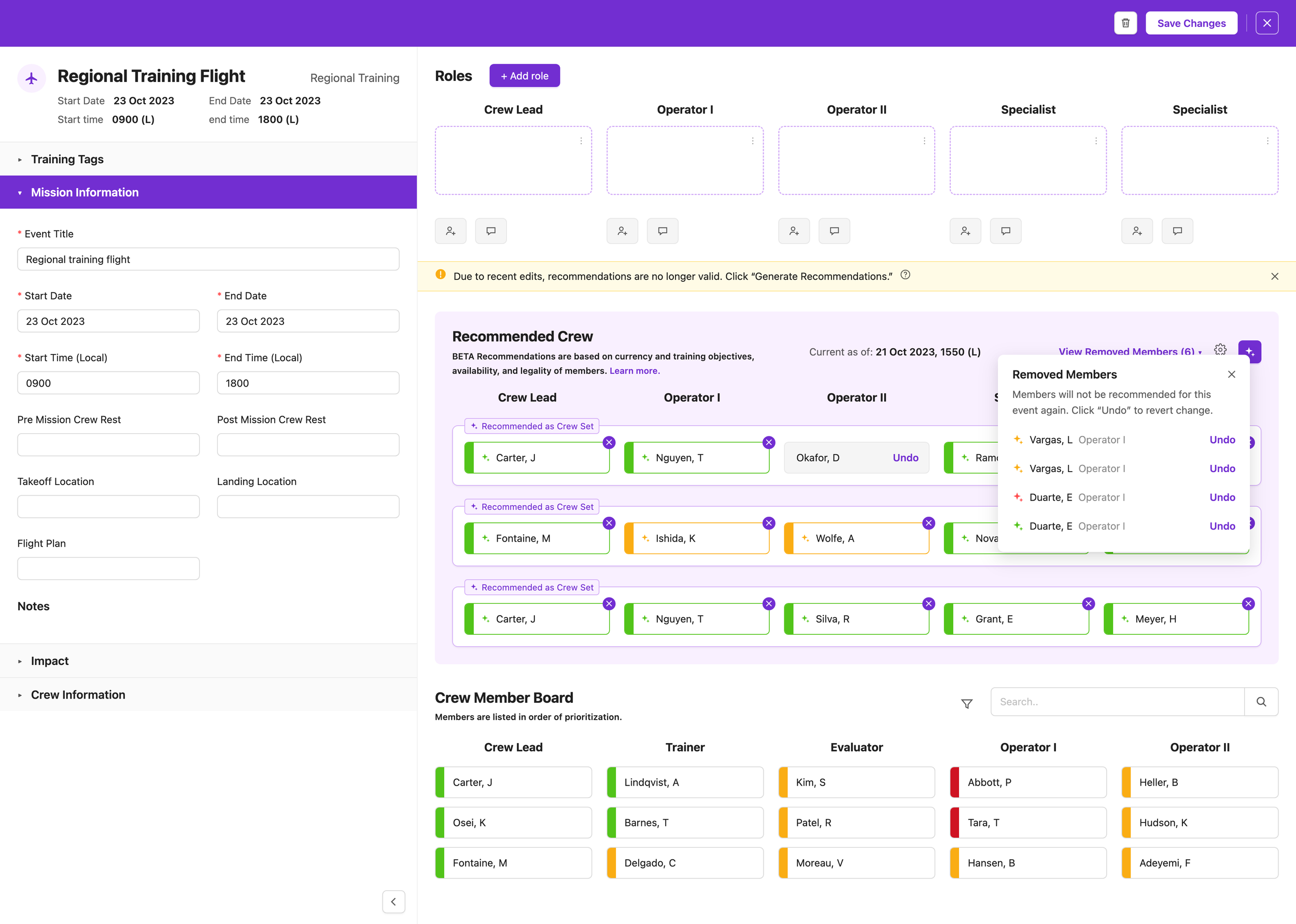Screen dimensions: 1296x924
Task: Remove Wolfe, A recommendation
Action: pyautogui.click(x=929, y=523)
